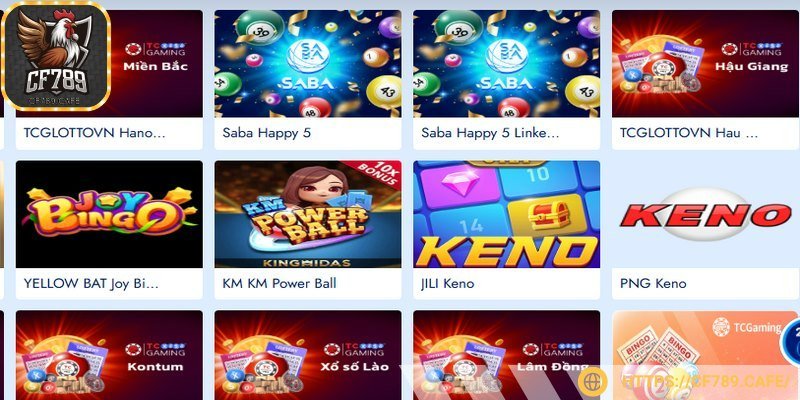Viewport: 800px width, 400px height.
Task: Click the PNG Keno label
Action: tap(653, 283)
